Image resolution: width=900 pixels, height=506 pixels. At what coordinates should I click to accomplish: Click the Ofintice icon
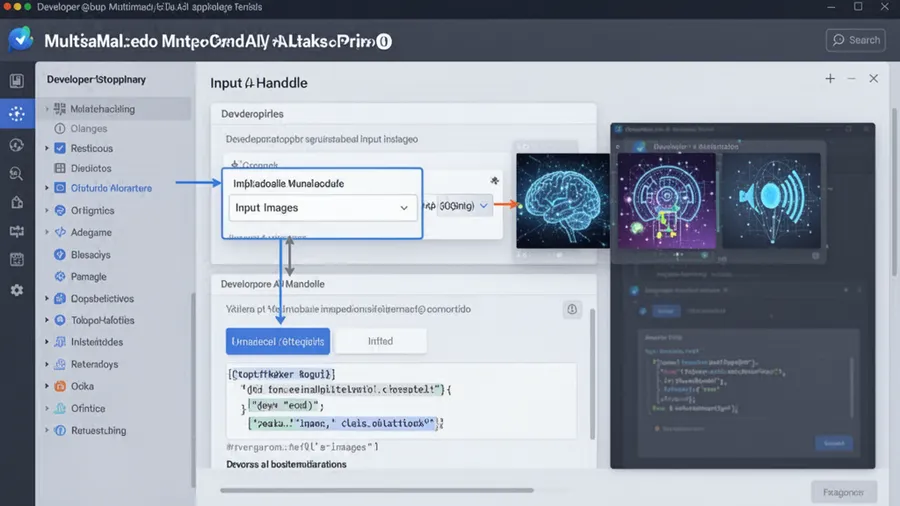[60, 408]
